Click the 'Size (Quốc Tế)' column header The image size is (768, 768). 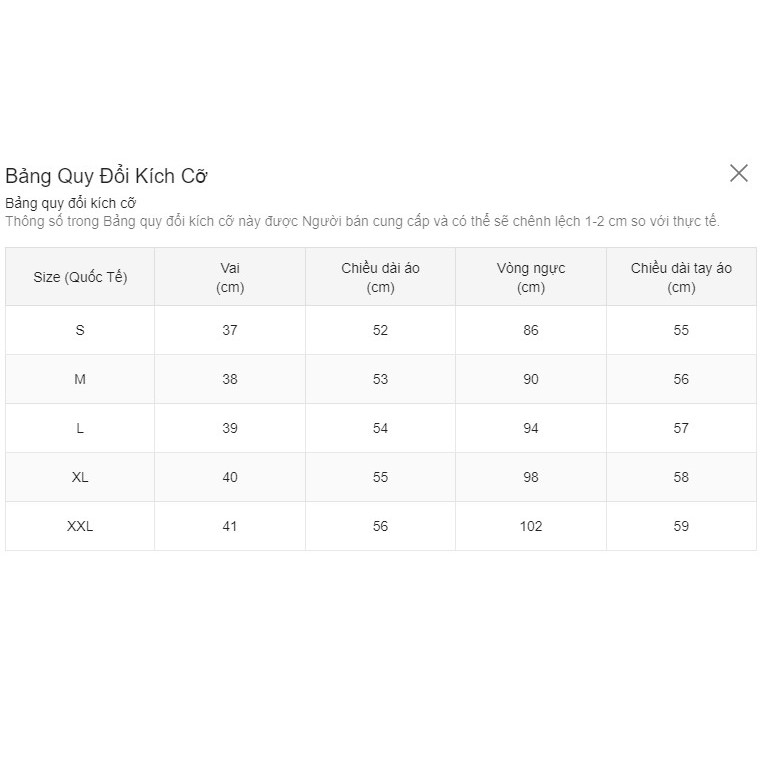tap(80, 277)
